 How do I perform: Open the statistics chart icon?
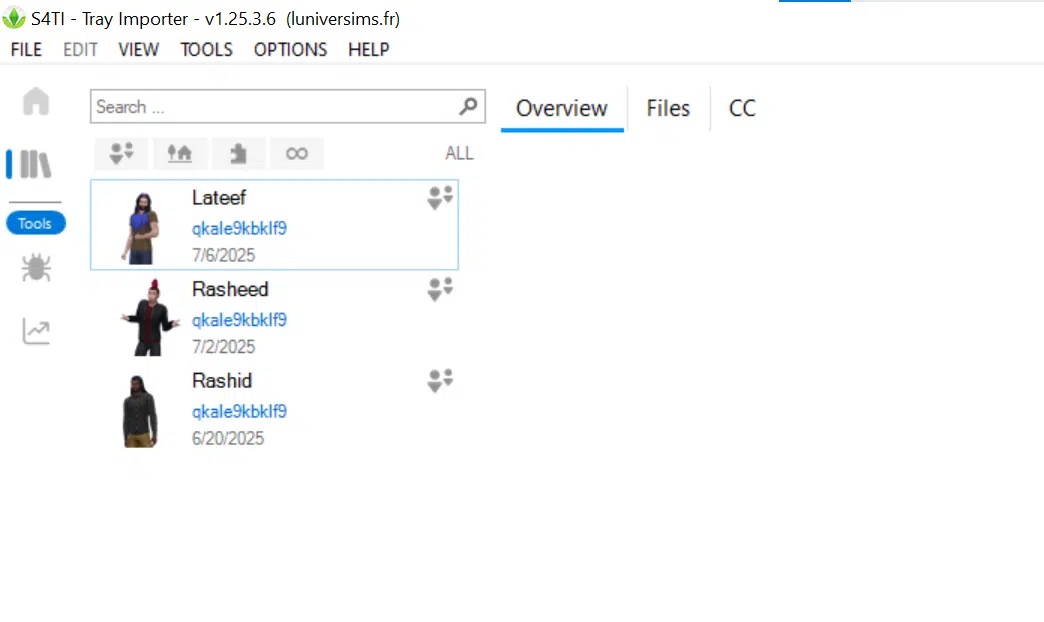36,331
